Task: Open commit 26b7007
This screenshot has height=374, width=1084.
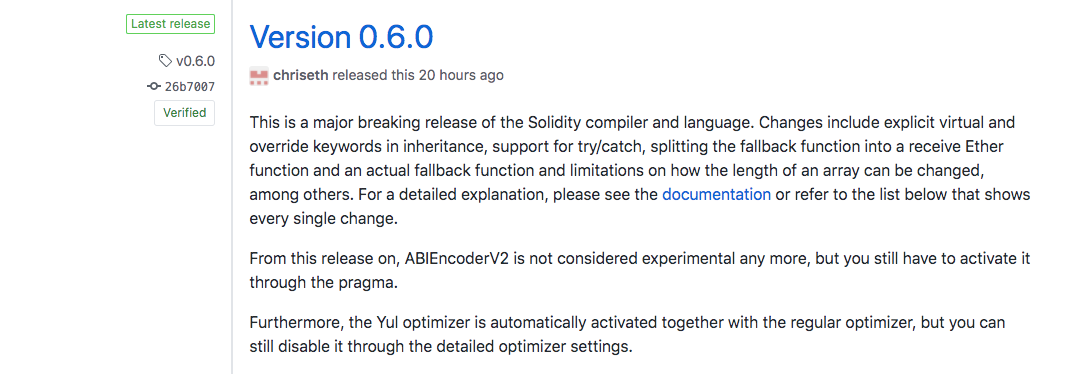Action: pos(189,86)
